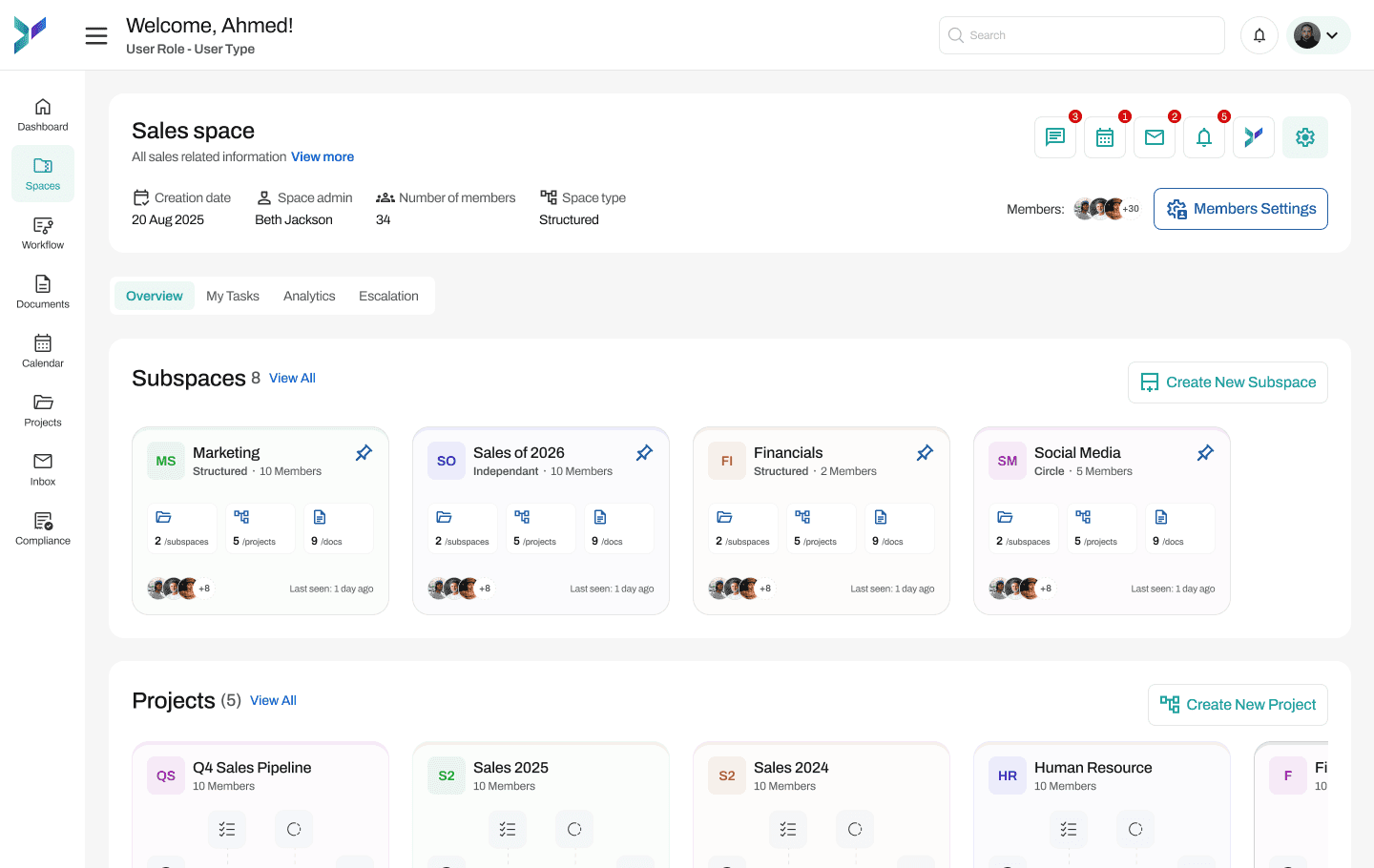Viewport: 1374px width, 868px height.
Task: Switch to the Overview tab
Action: (x=155, y=296)
